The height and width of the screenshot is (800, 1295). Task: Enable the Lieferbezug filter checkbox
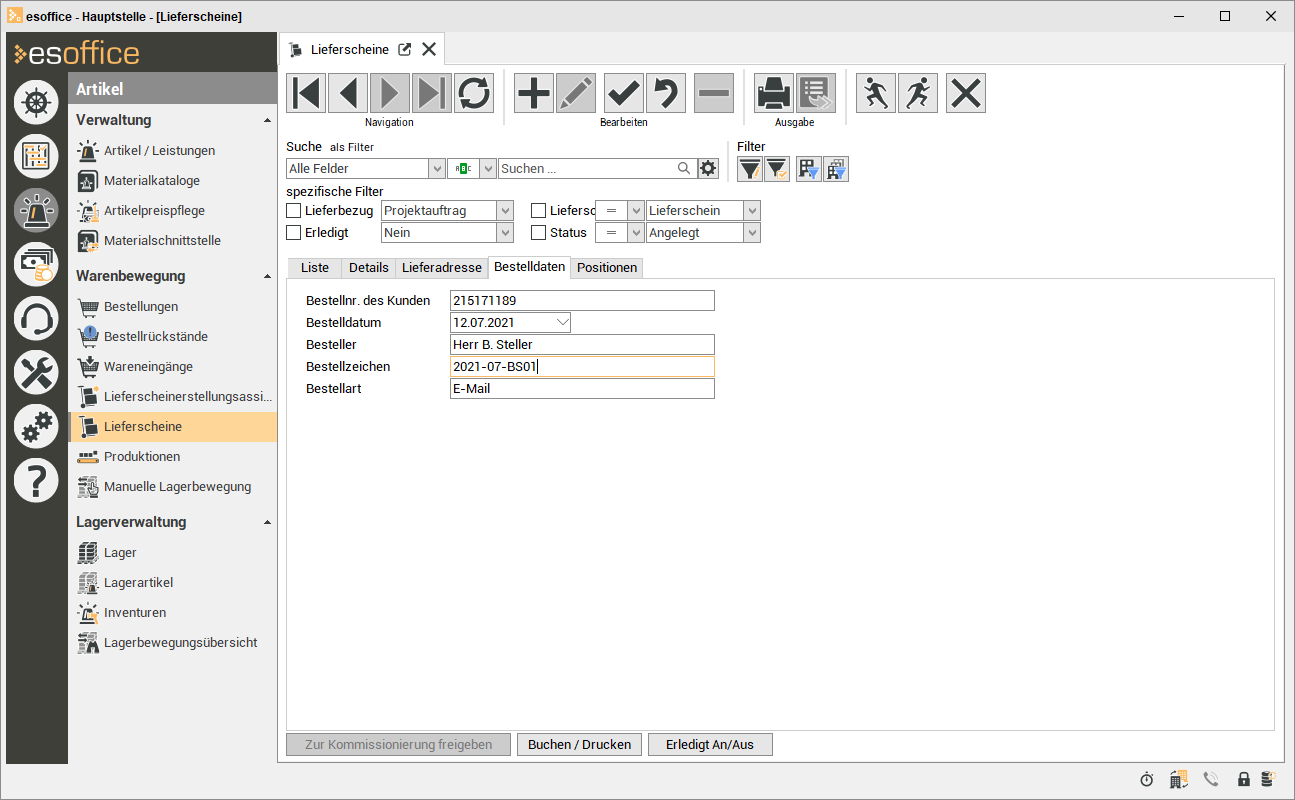[294, 211]
